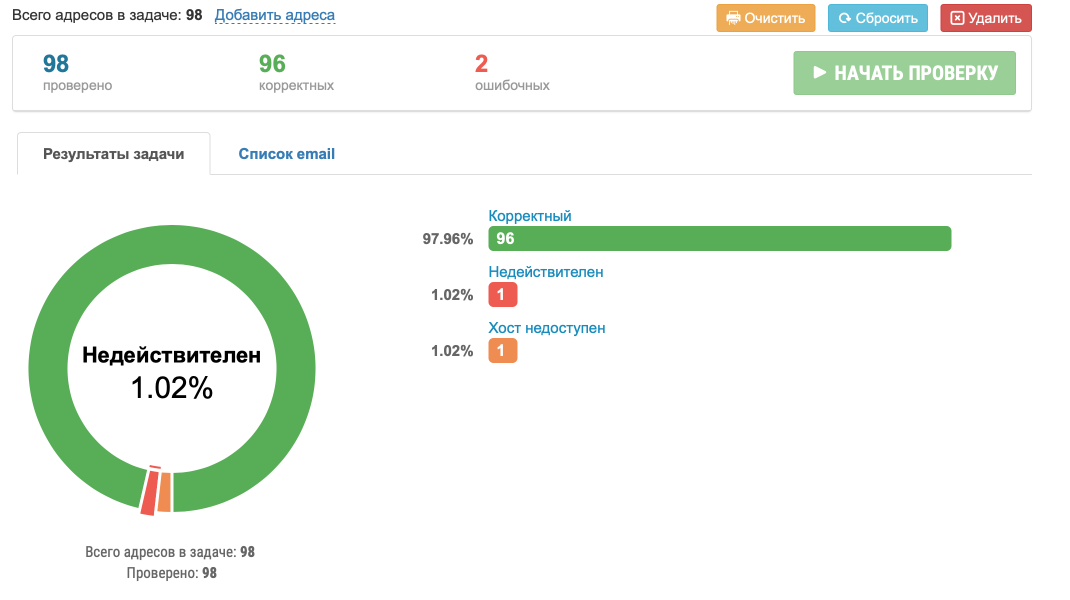Click the 2 ошибочных counter
This screenshot has height=600, width=1070.
click(x=482, y=65)
